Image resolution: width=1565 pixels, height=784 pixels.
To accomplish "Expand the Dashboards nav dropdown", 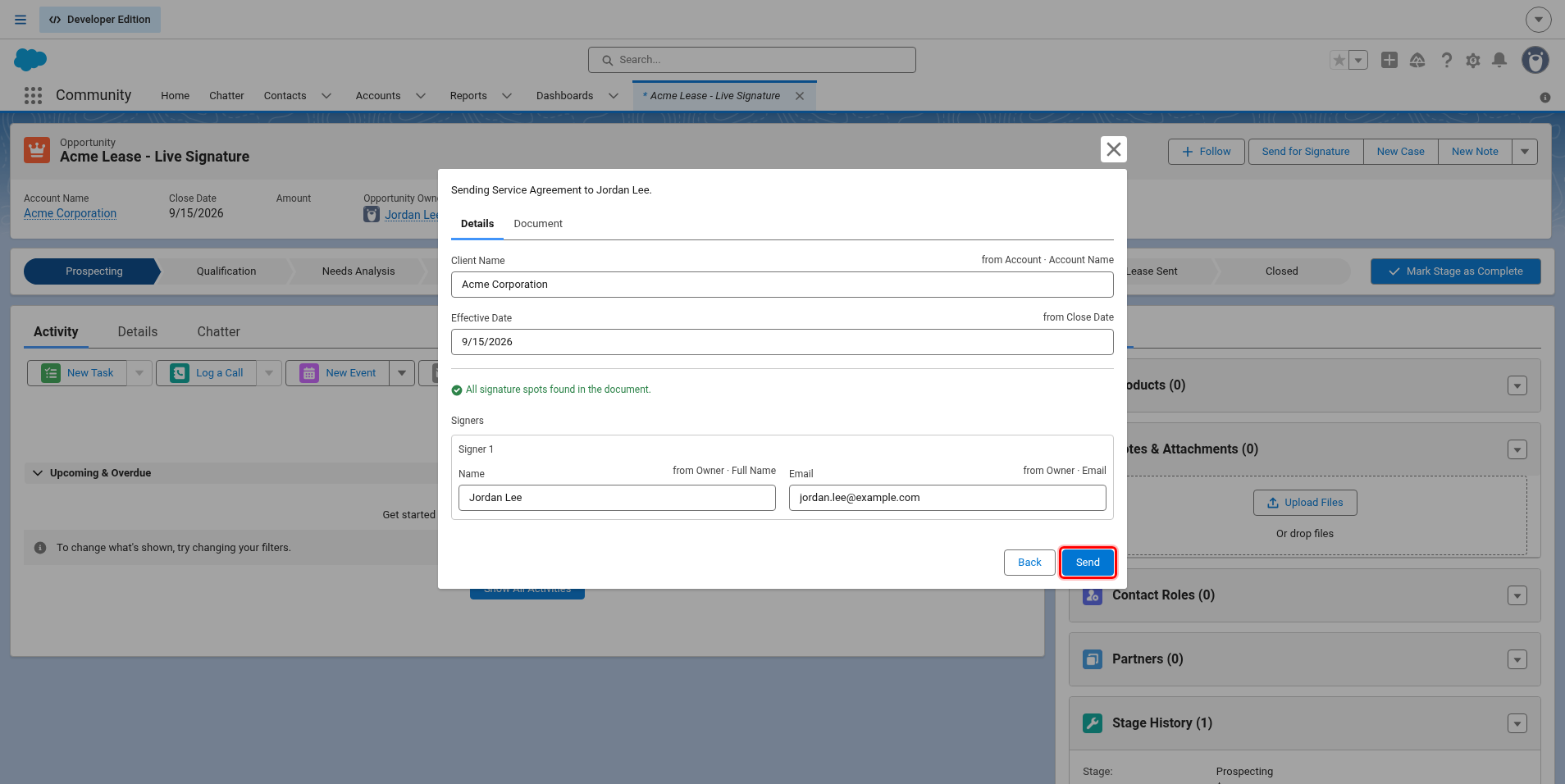I will coord(614,96).
